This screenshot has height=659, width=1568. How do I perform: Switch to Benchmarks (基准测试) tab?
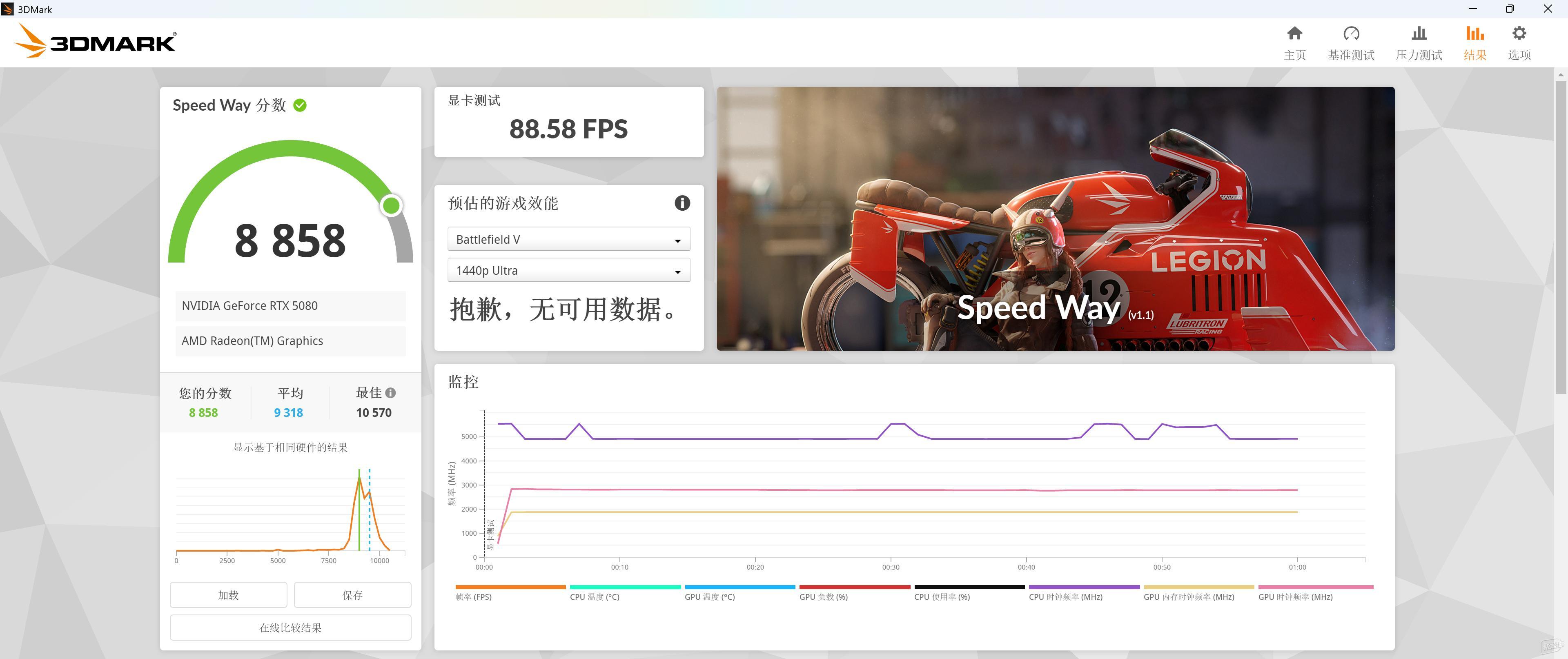coord(1351,43)
